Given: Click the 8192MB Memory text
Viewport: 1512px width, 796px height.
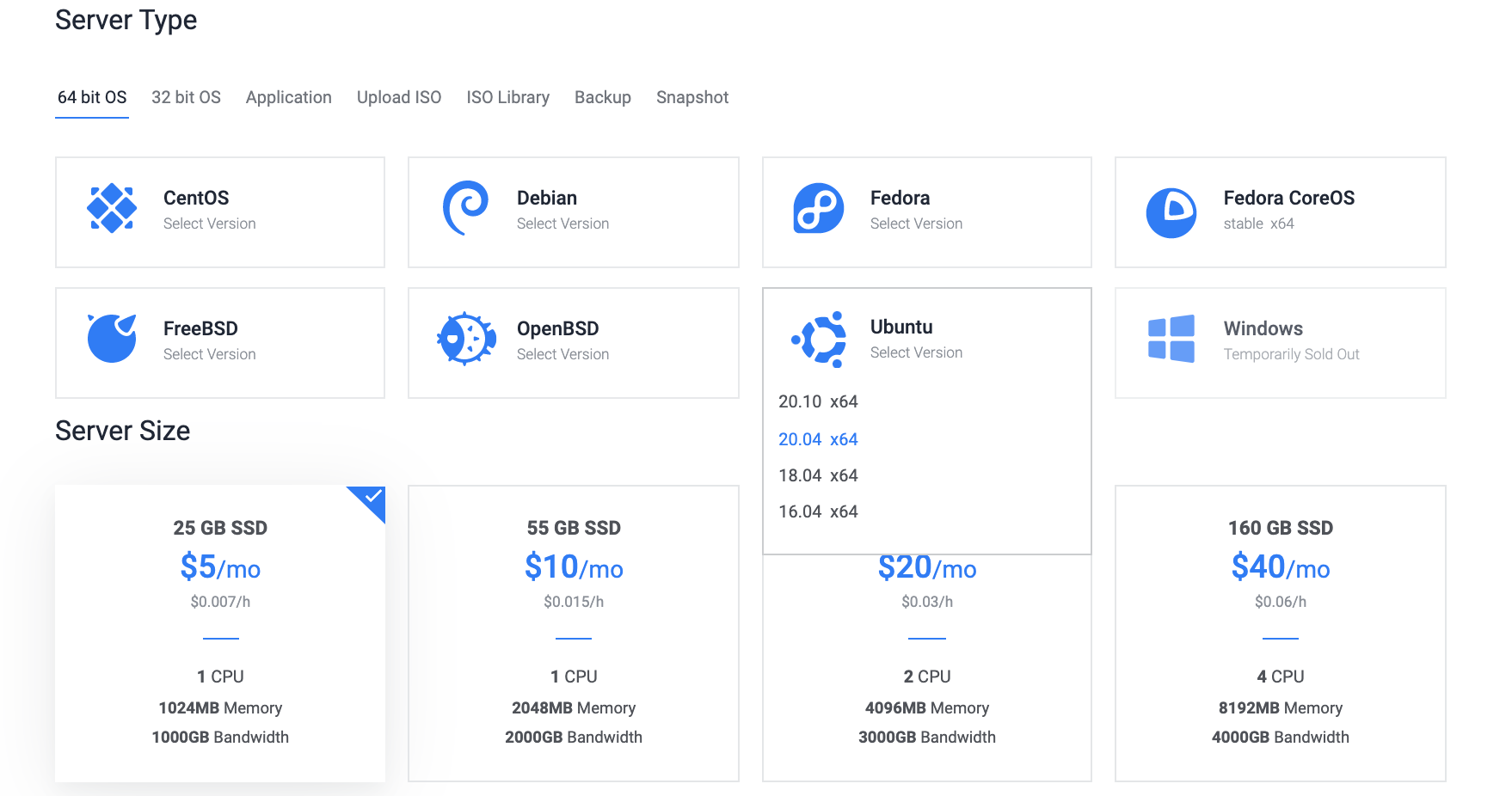Looking at the screenshot, I should coord(1281,708).
